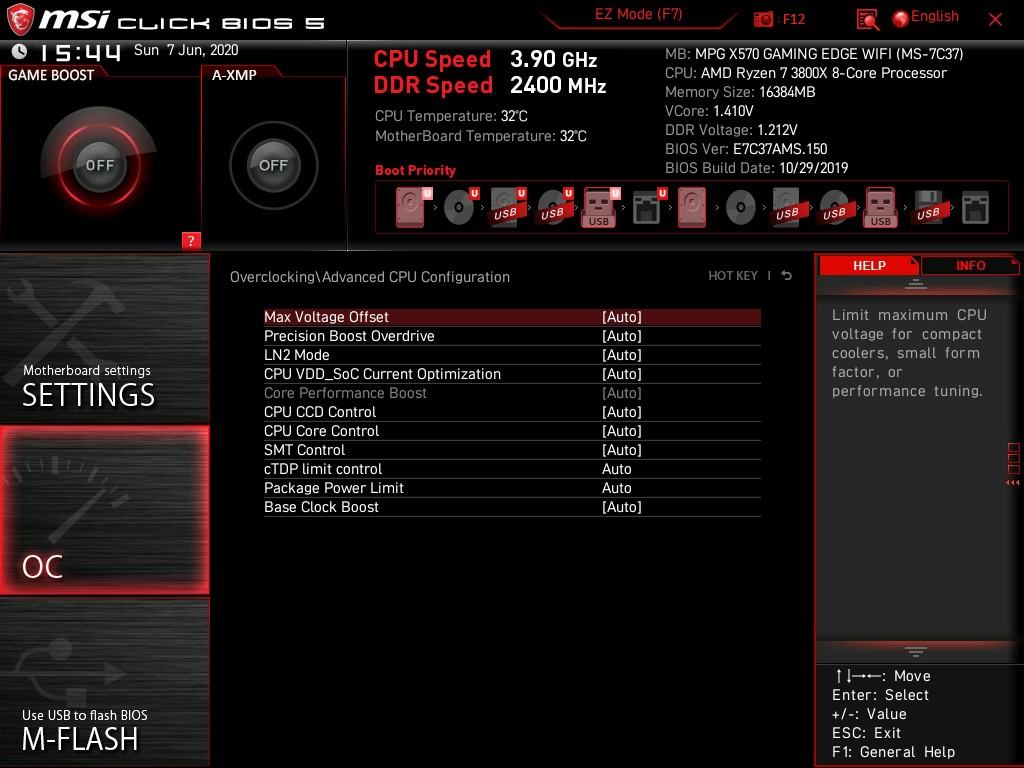Image resolution: width=1024 pixels, height=768 pixels.
Task: Select the legacy USB hard disk boot icon
Action: [x=788, y=207]
